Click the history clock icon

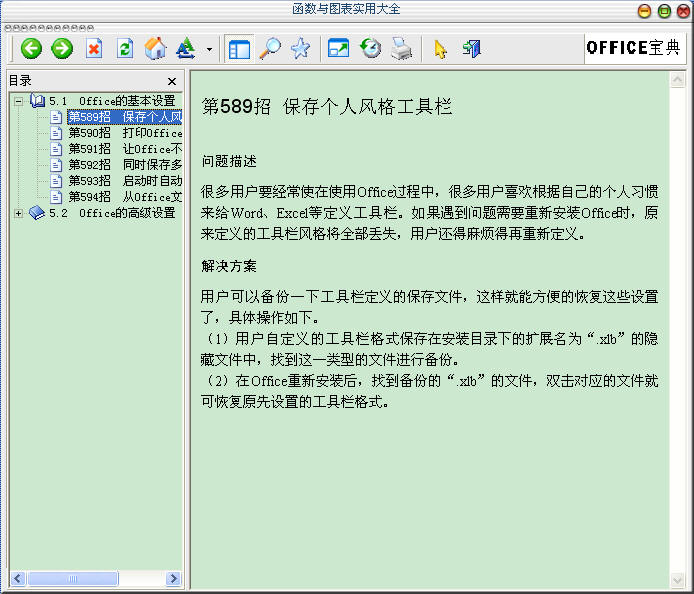coord(370,48)
